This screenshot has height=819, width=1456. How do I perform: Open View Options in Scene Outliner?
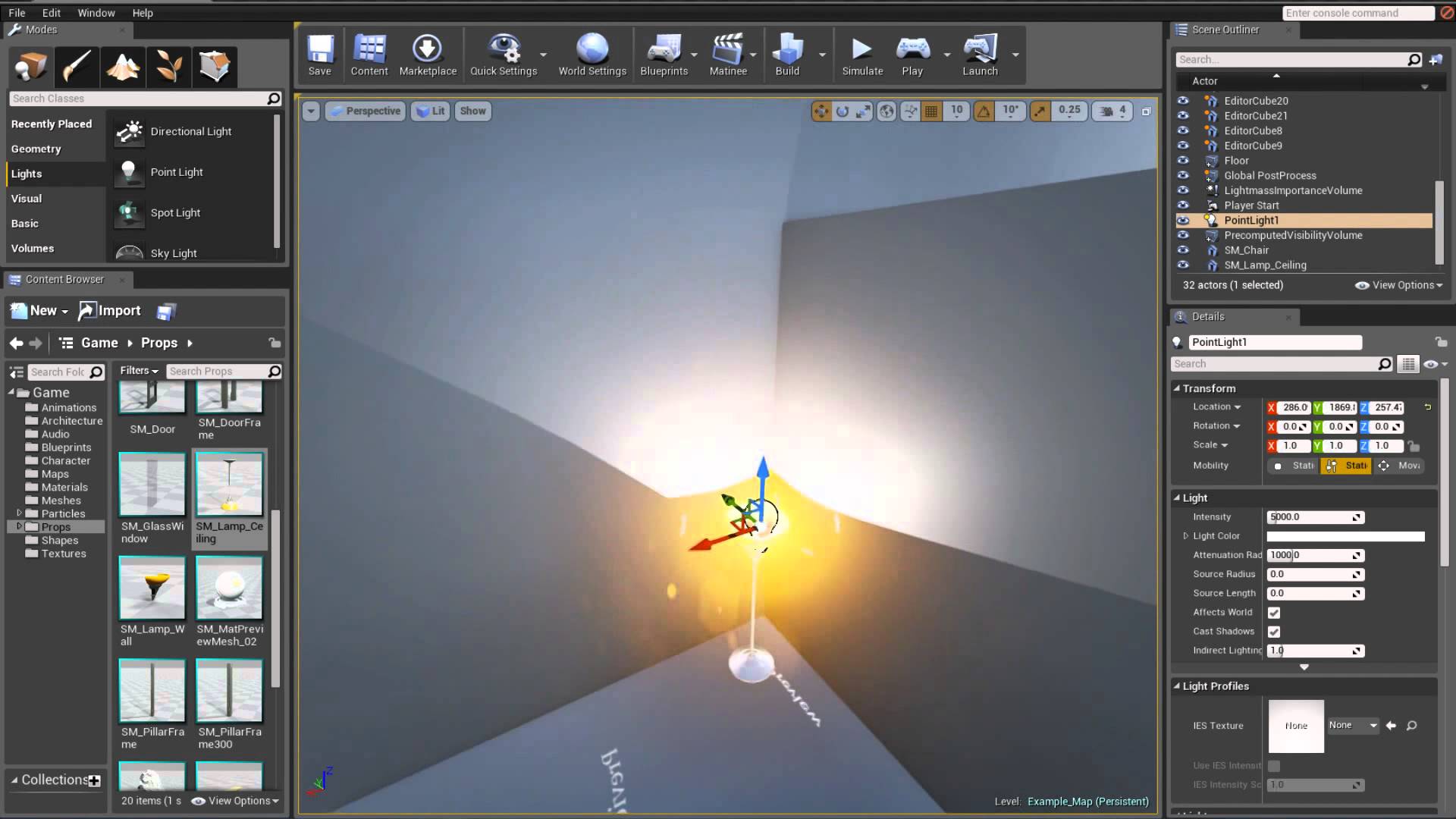tap(1399, 284)
